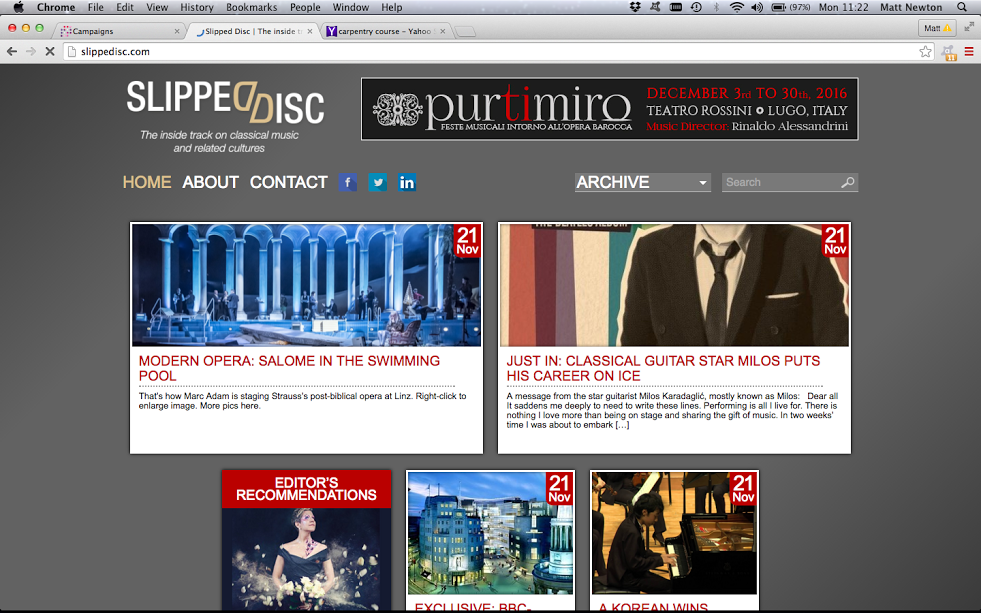Open the Chrome hamburger menu

point(969,52)
